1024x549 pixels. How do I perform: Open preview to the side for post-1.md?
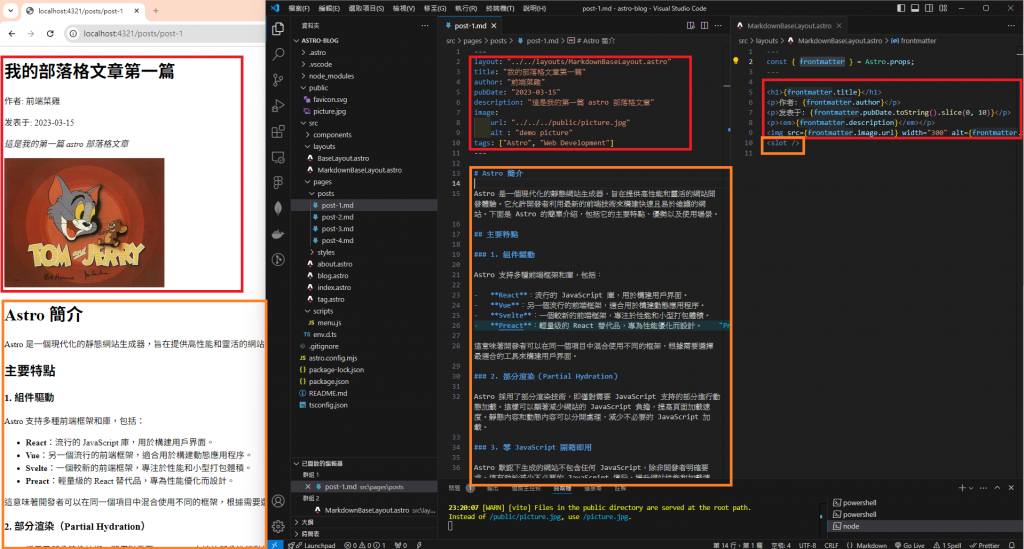coord(690,25)
